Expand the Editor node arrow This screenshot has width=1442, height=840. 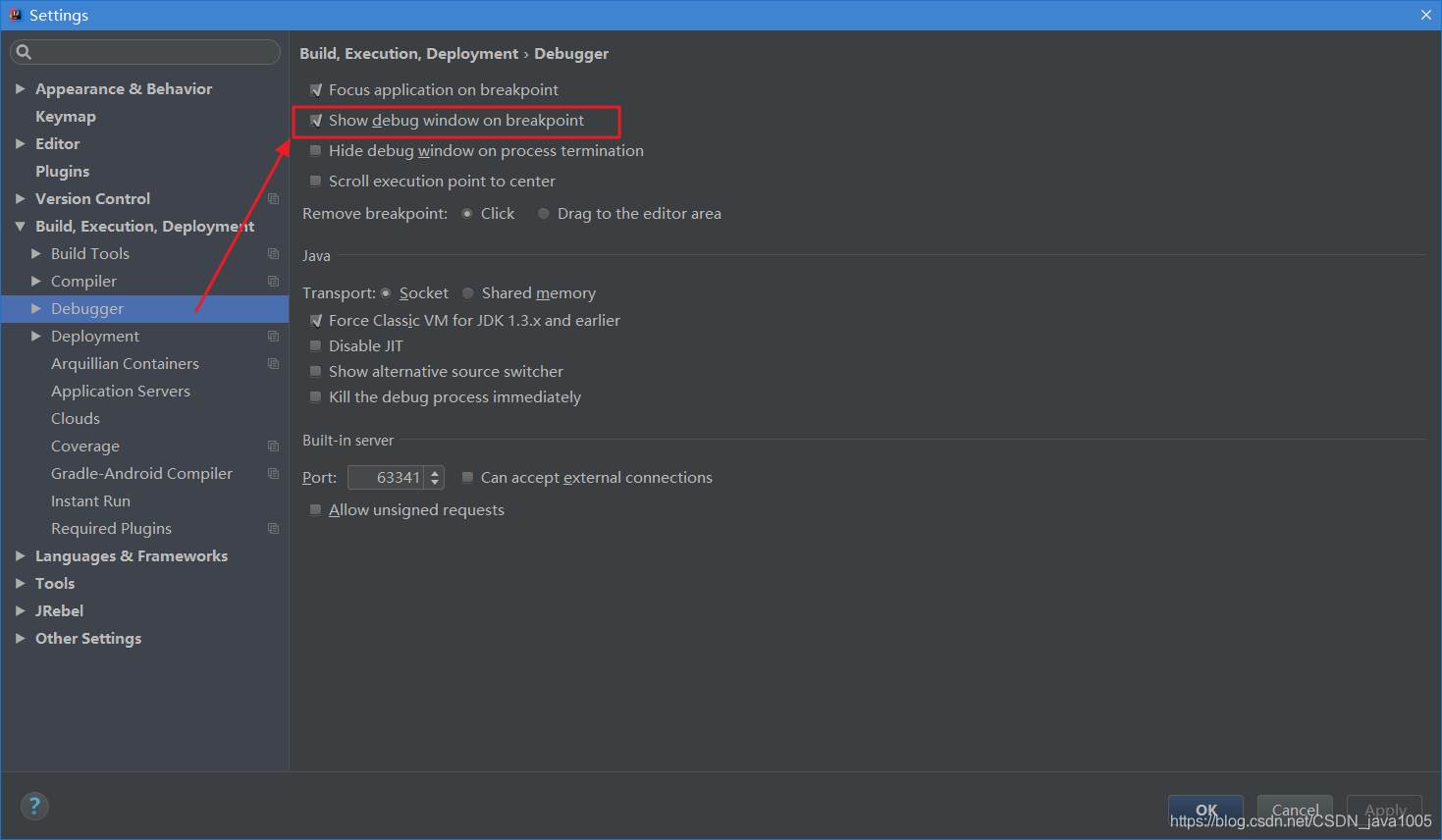click(20, 144)
